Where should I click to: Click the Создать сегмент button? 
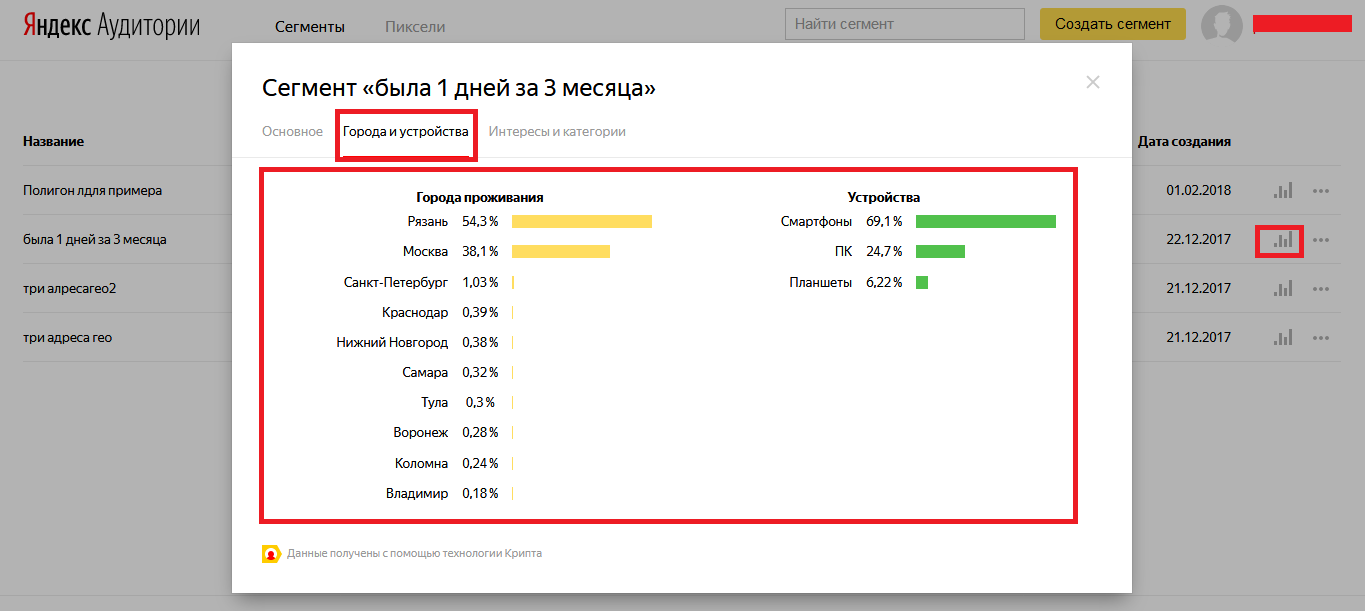(1113, 24)
